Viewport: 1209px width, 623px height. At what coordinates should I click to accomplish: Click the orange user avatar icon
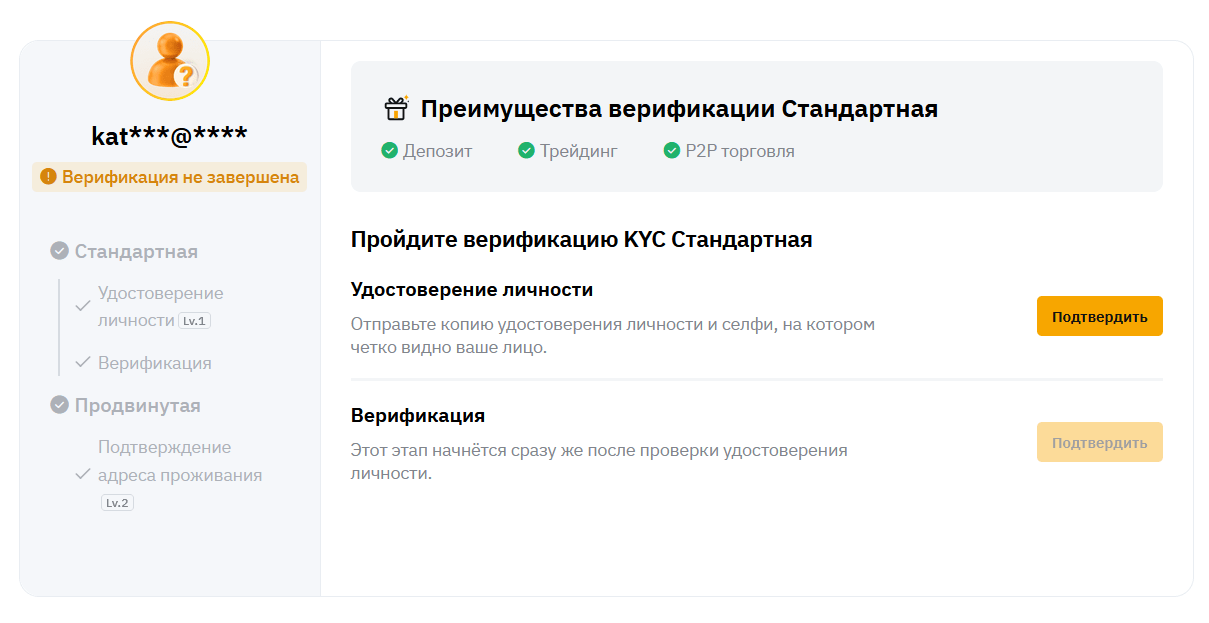[169, 61]
